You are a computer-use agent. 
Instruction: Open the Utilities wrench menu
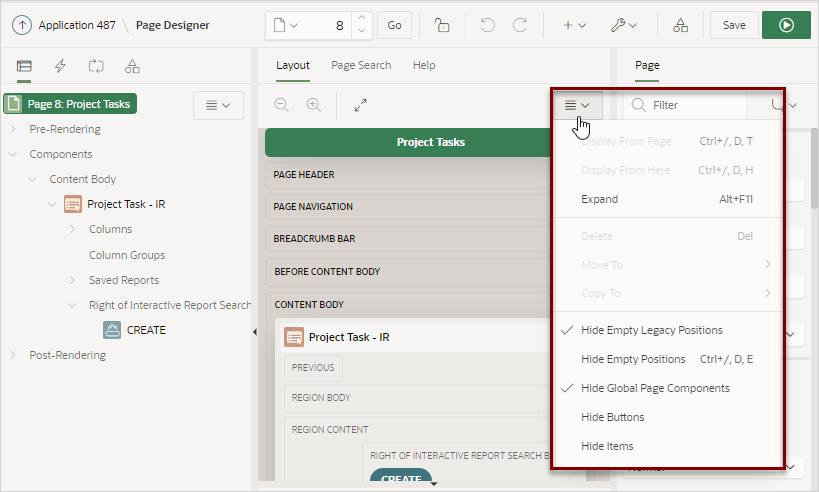pos(624,25)
